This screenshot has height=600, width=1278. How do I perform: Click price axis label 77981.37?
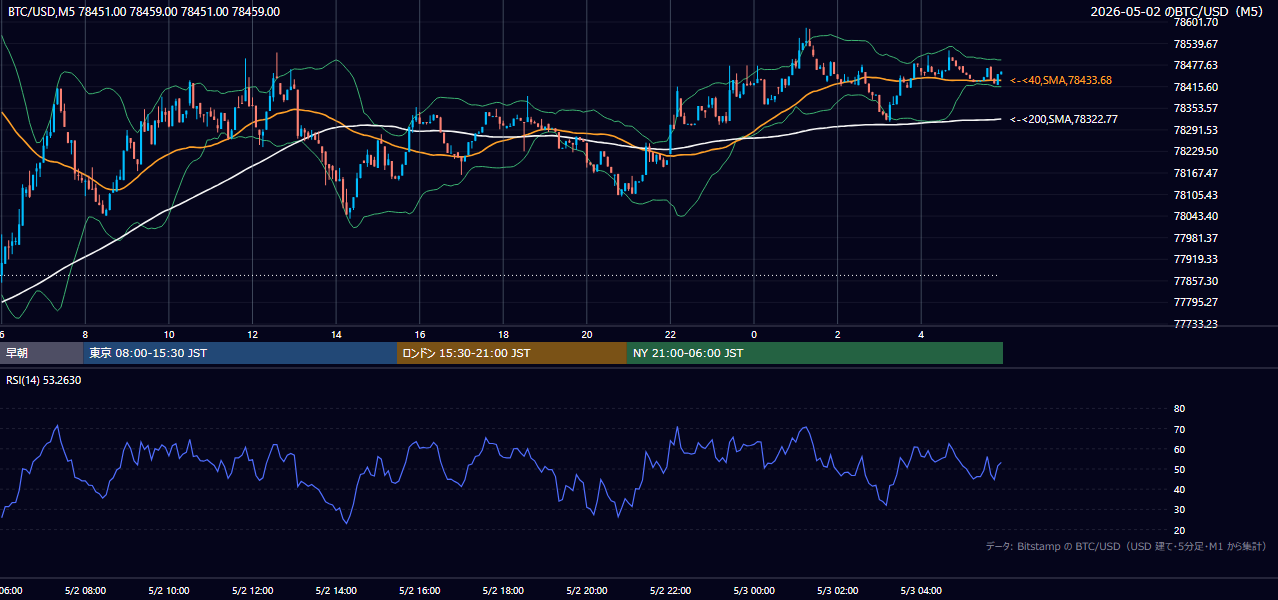tap(1195, 238)
